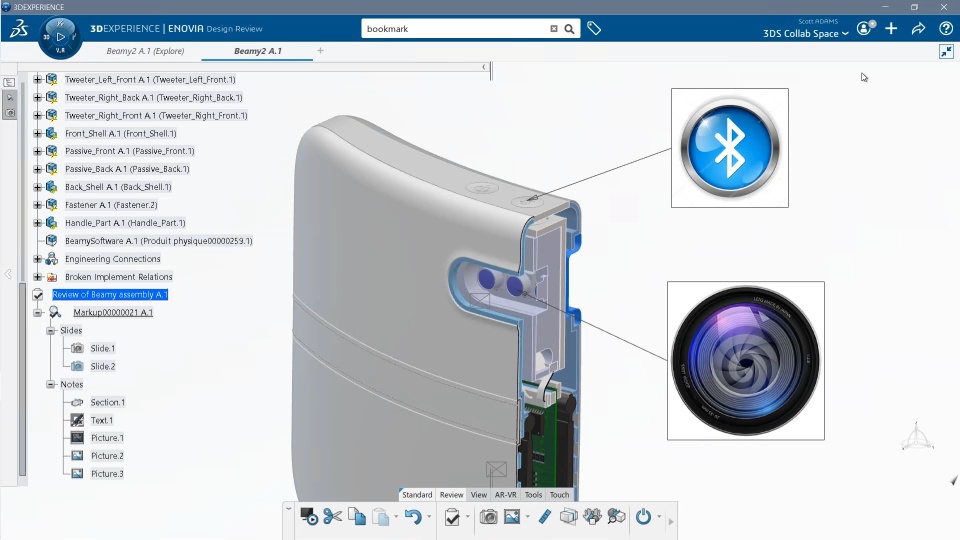Open the Undo history dropdown arrow
The width and height of the screenshot is (960, 540).
coord(429,517)
